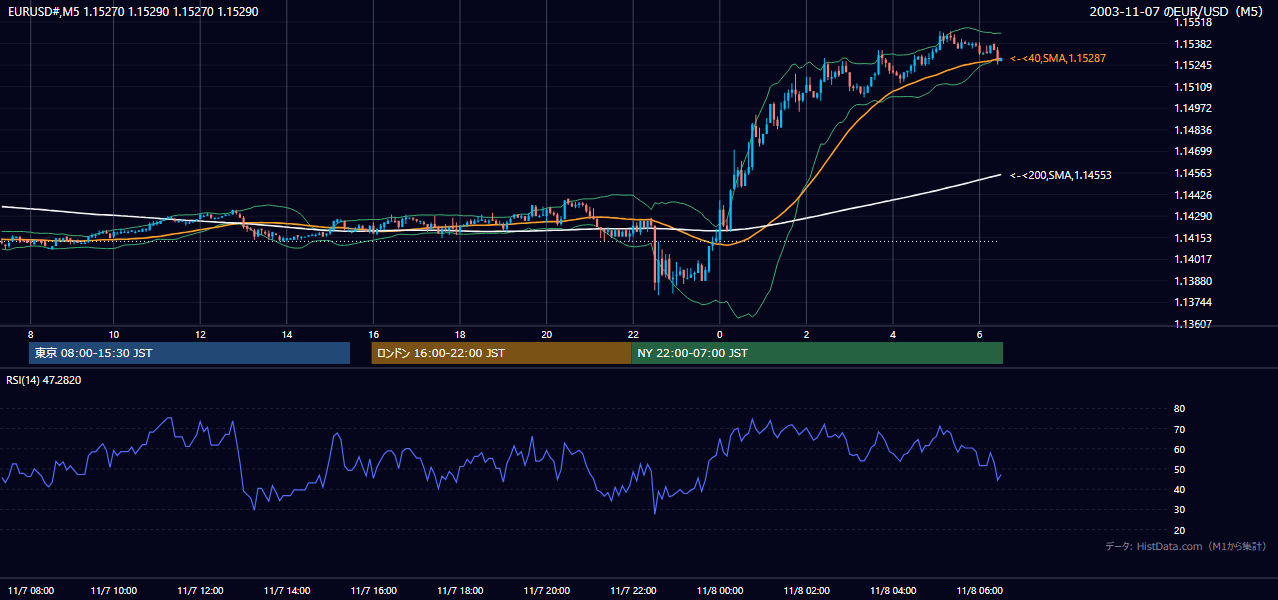Click hour tick 6 under the price chart
The width and height of the screenshot is (1278, 600).
[x=979, y=334]
